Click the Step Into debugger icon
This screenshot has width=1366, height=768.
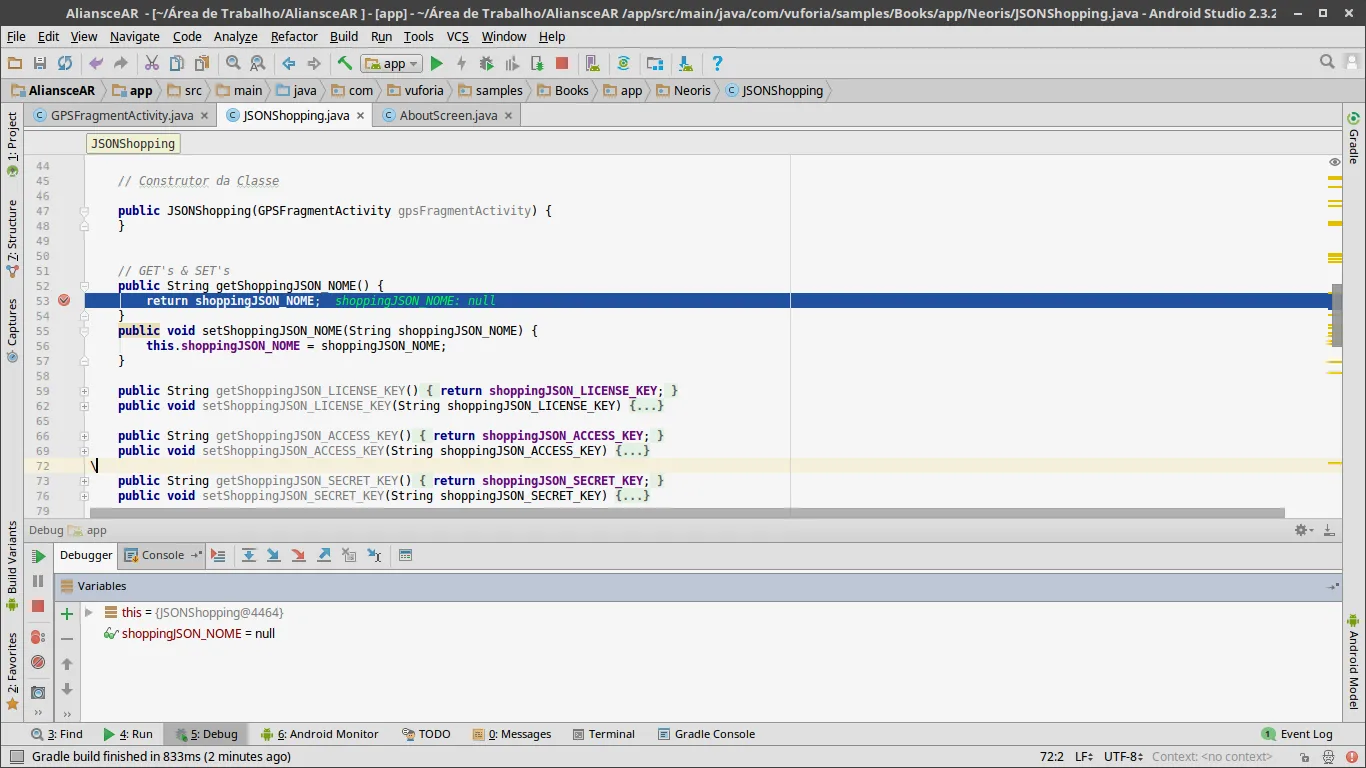pyautogui.click(x=273, y=555)
